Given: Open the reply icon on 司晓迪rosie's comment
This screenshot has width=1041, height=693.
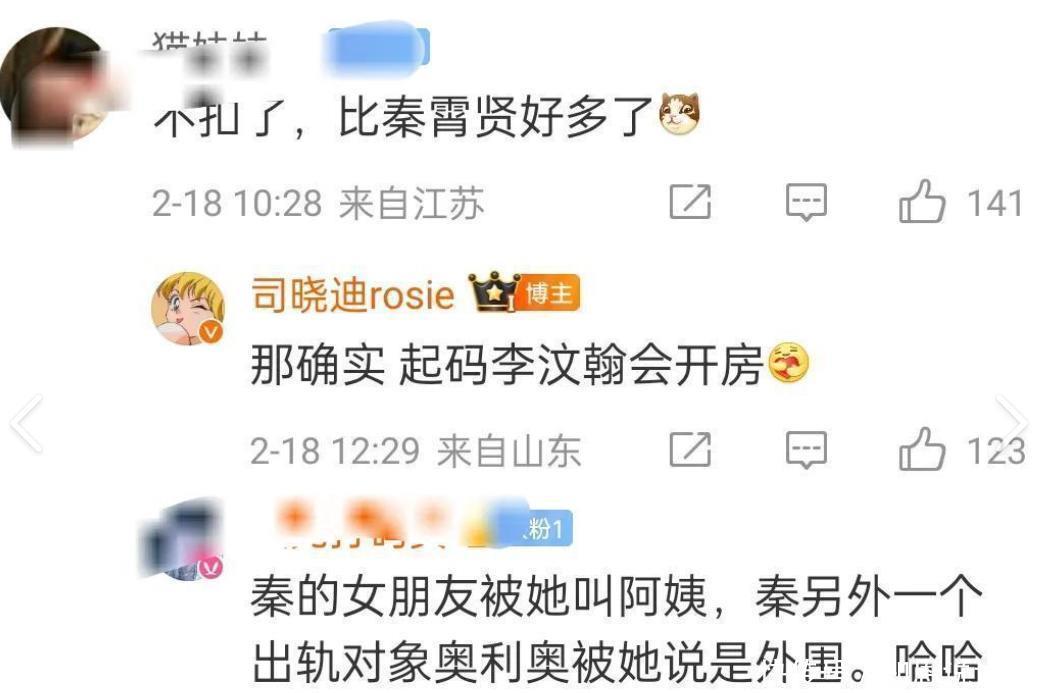Looking at the screenshot, I should 806,450.
